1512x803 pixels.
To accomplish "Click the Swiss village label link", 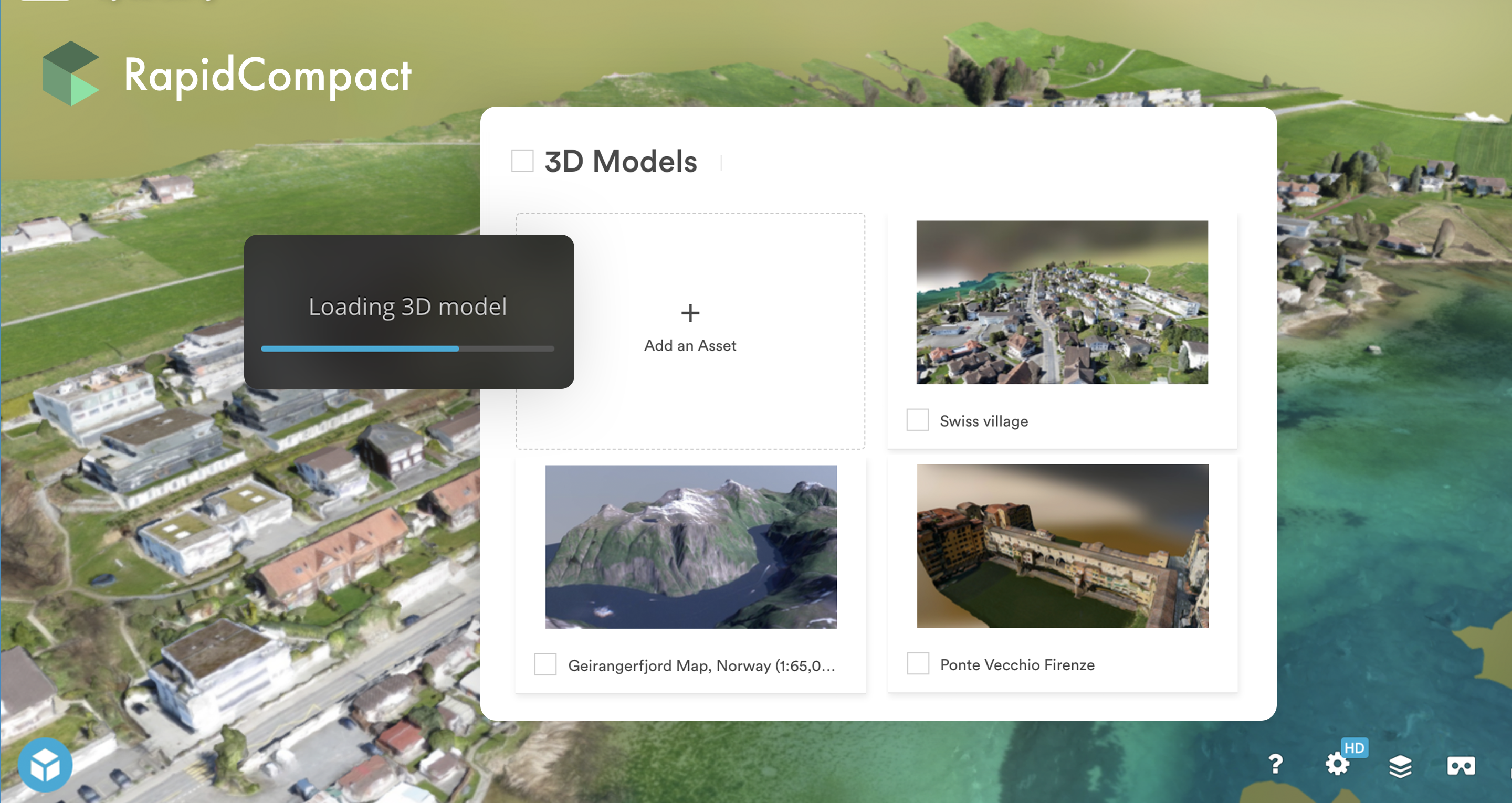I will point(983,420).
